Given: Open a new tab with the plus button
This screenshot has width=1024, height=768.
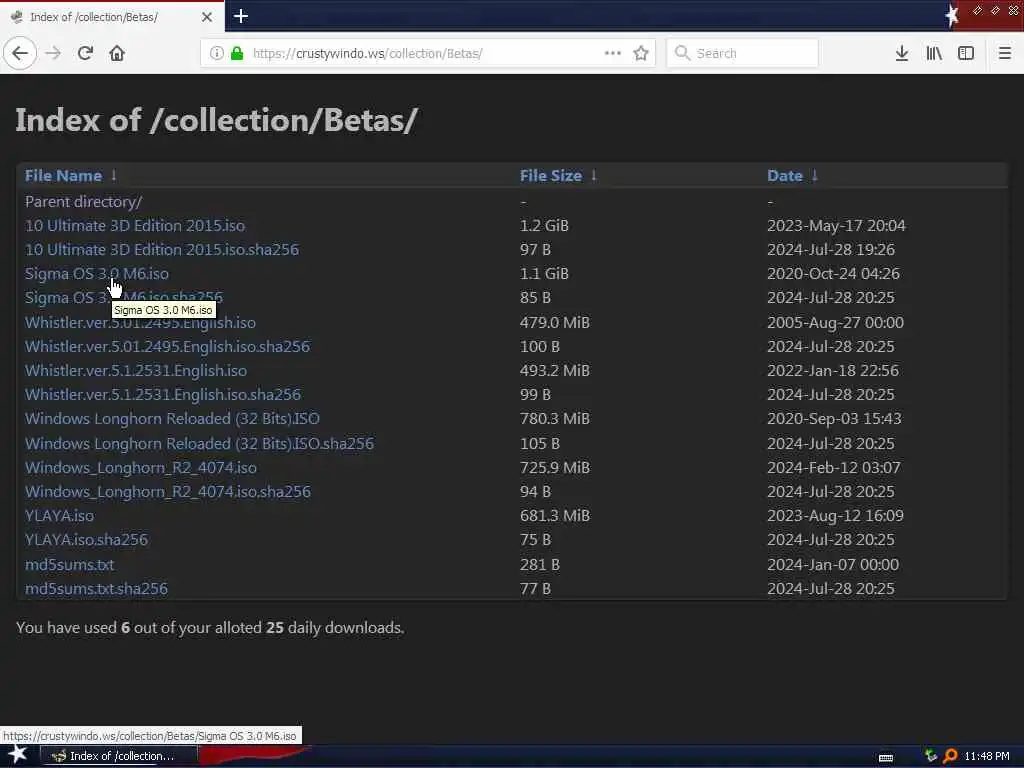Looking at the screenshot, I should point(240,16).
